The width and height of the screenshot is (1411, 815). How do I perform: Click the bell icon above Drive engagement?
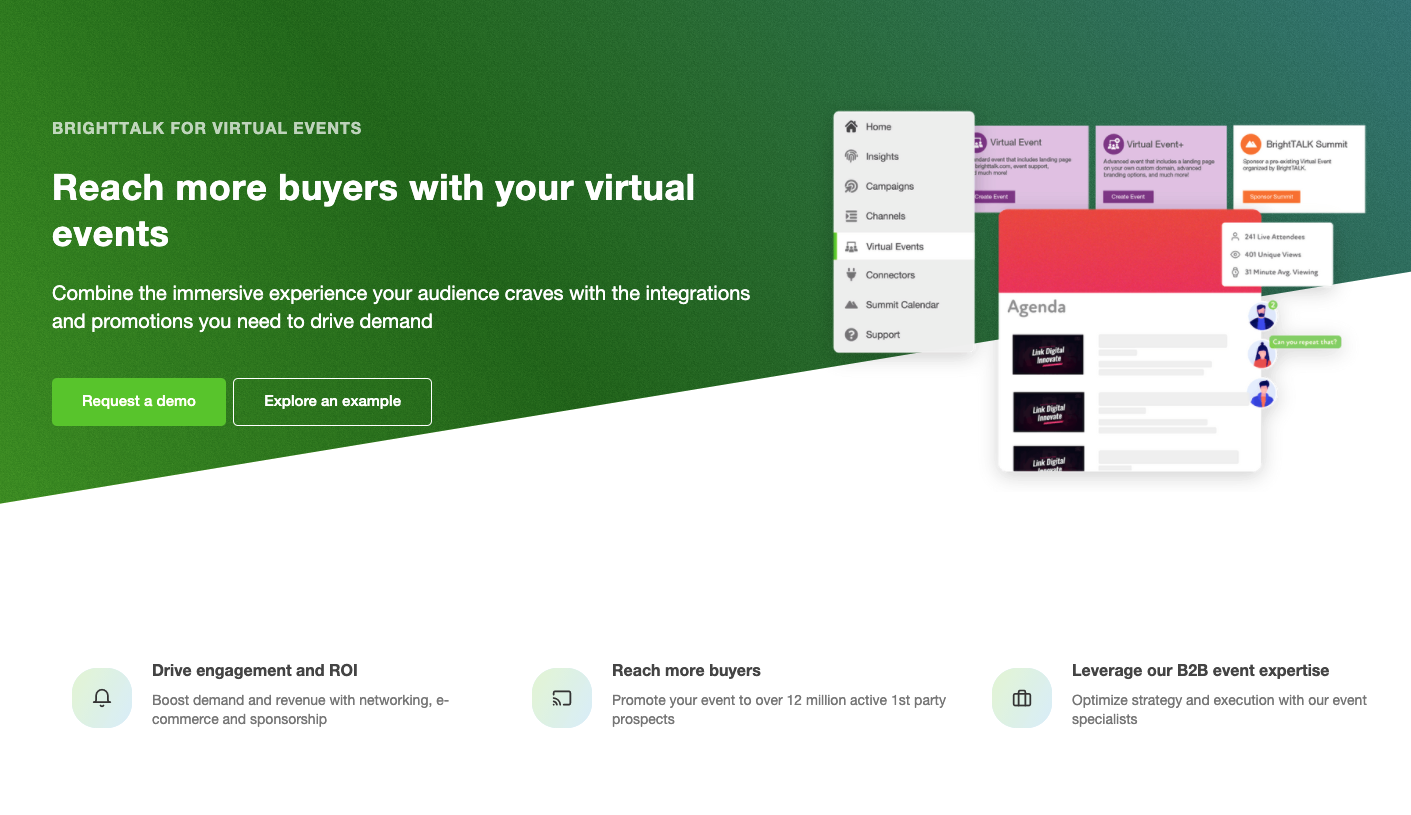pyautogui.click(x=102, y=697)
